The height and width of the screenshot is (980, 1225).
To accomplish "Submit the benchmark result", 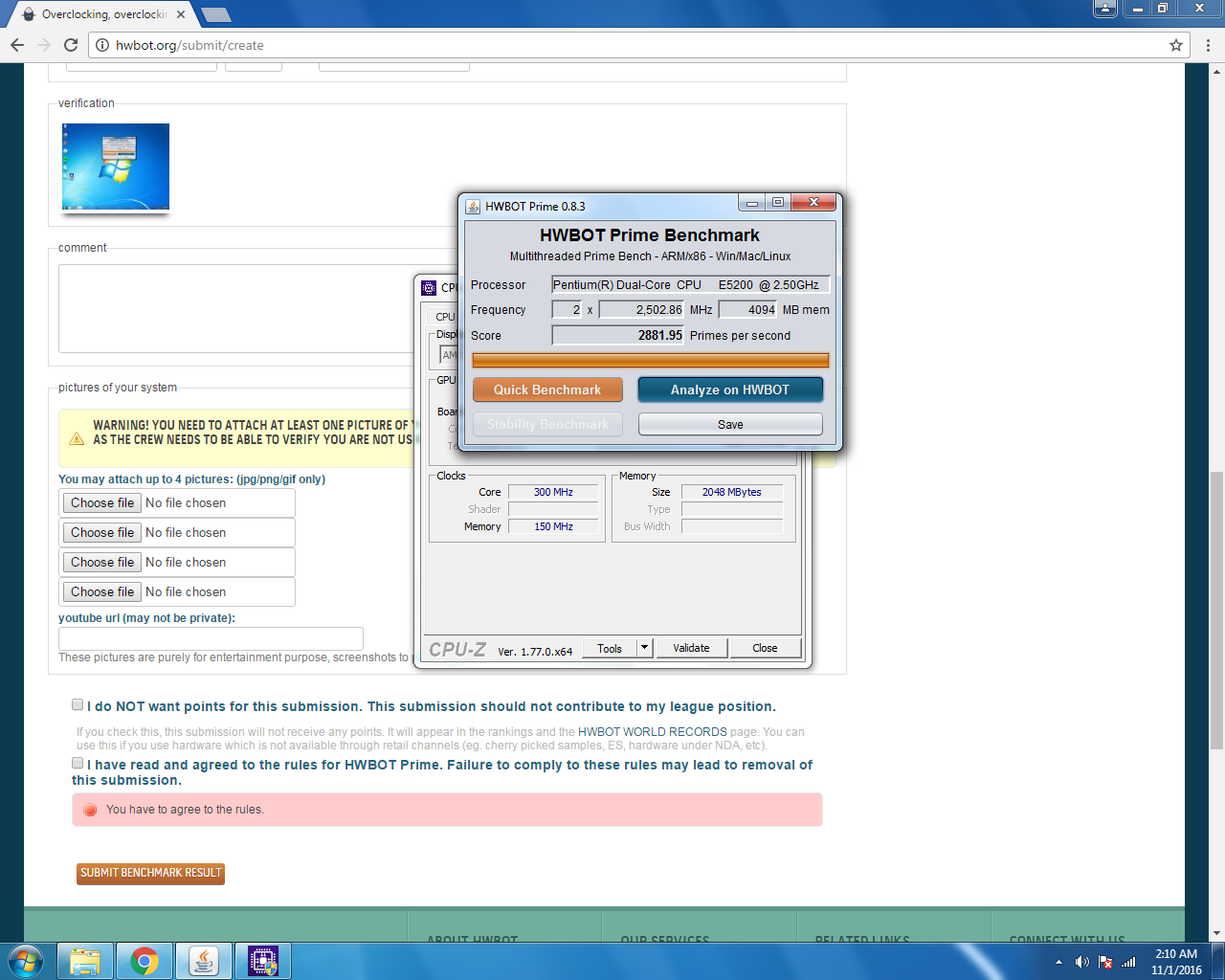I will coord(151,873).
